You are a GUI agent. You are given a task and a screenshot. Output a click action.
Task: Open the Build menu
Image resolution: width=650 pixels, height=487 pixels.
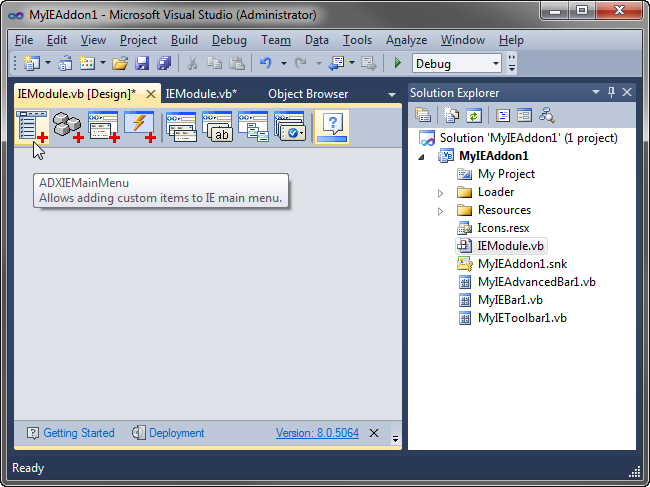pyautogui.click(x=184, y=40)
